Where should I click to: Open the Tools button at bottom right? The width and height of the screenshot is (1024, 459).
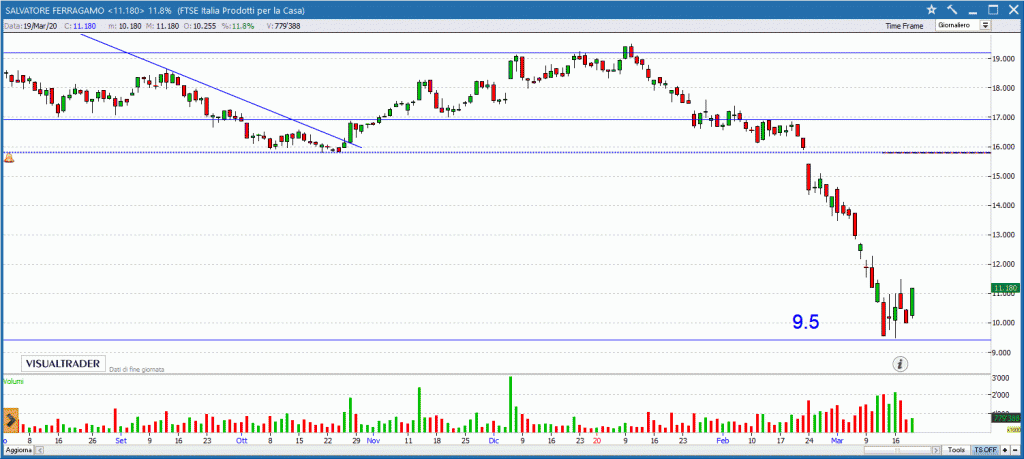957,451
